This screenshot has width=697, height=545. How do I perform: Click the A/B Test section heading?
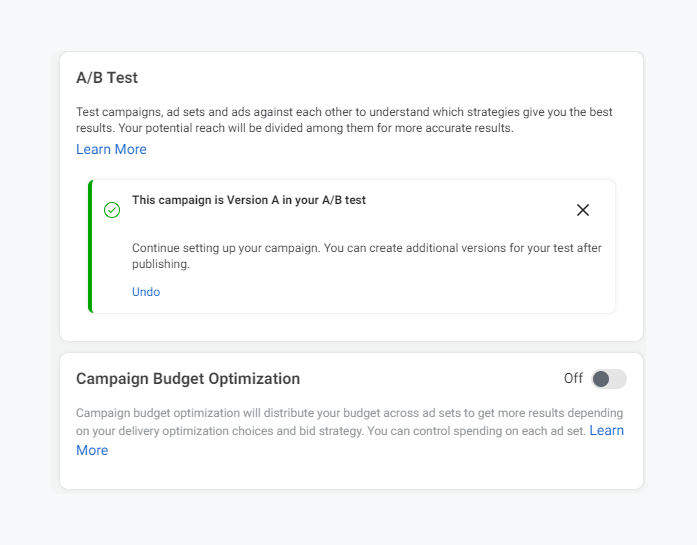pos(107,77)
